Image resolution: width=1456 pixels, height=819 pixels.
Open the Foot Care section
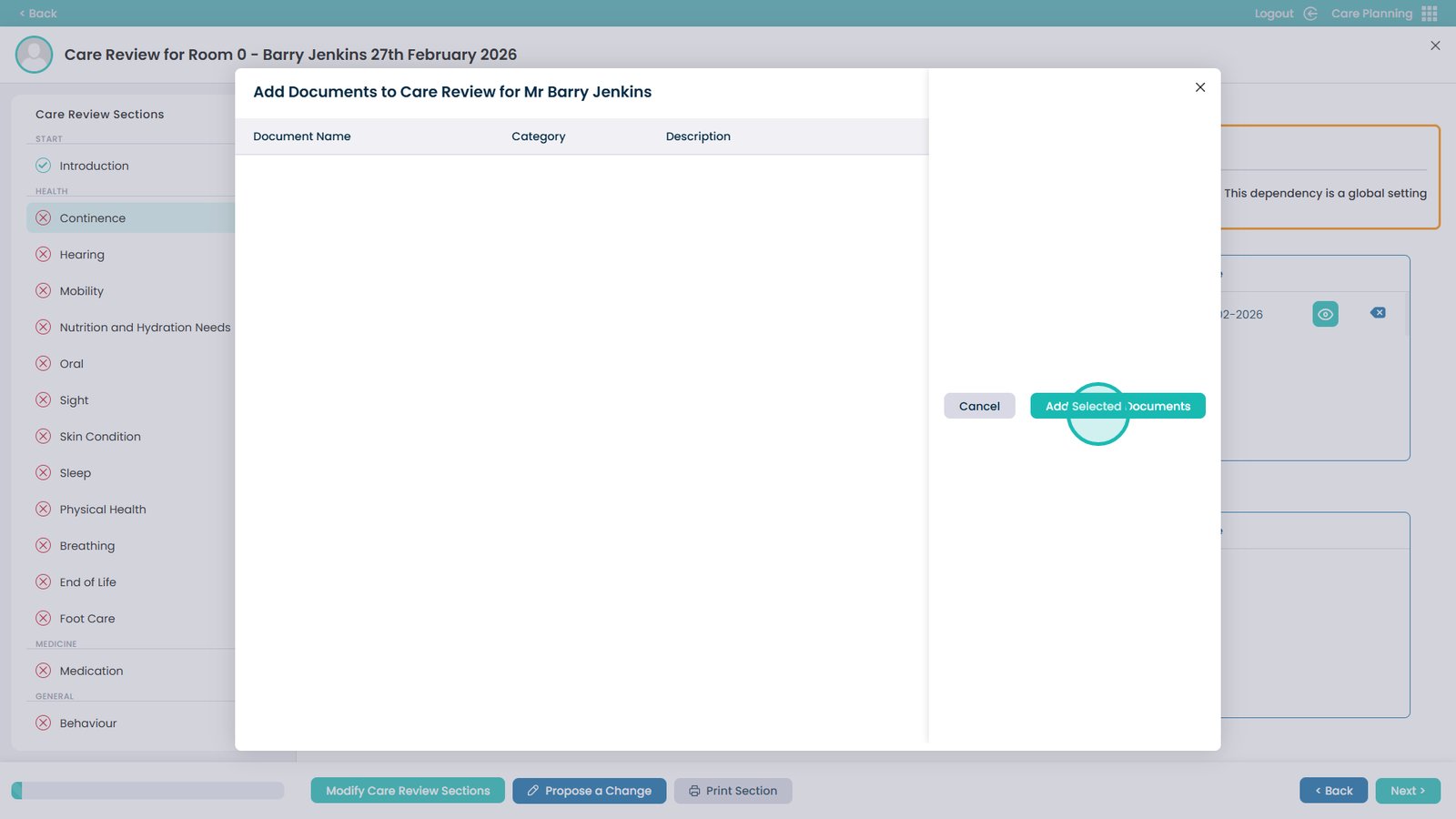coord(87,619)
